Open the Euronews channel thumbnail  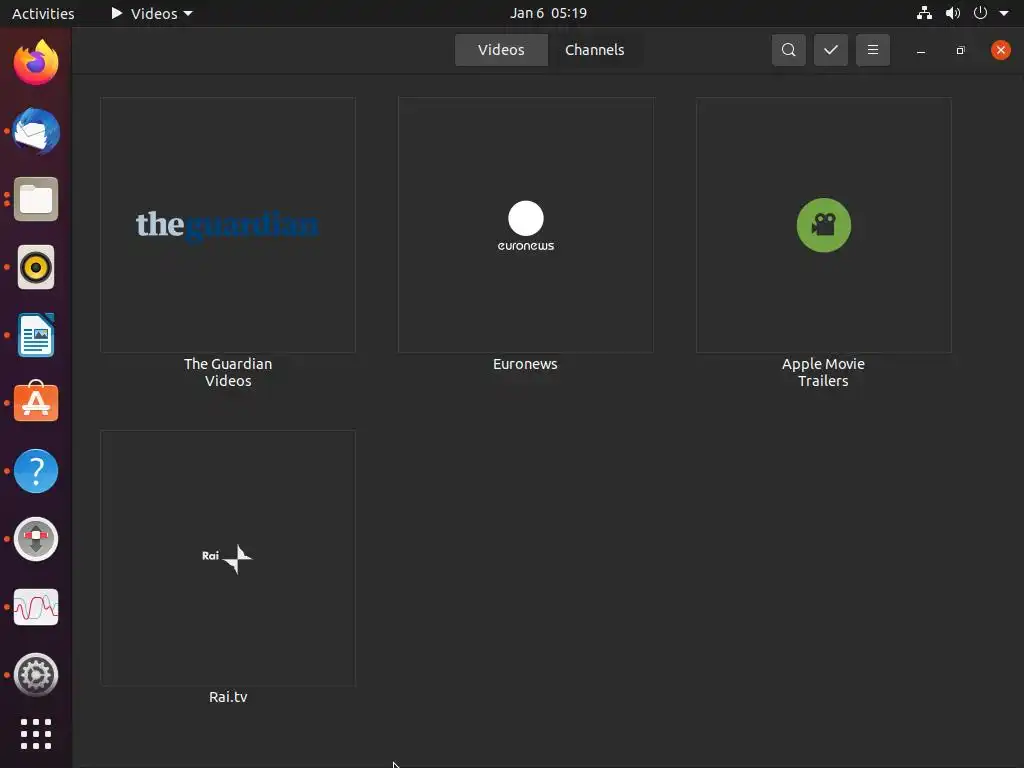[x=526, y=225]
